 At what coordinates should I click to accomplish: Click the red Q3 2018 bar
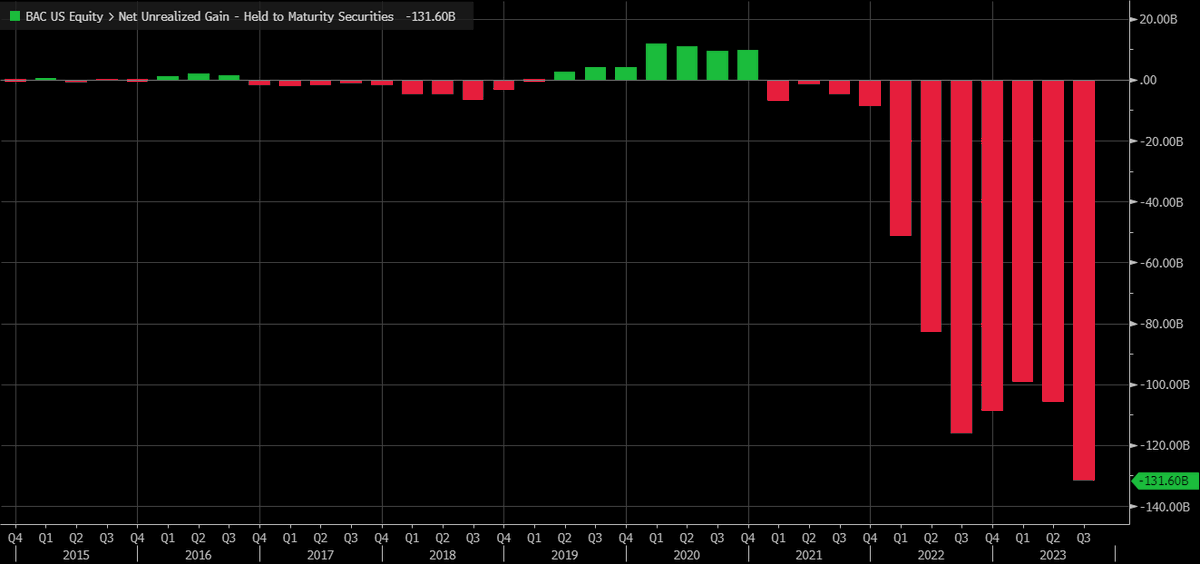473,90
